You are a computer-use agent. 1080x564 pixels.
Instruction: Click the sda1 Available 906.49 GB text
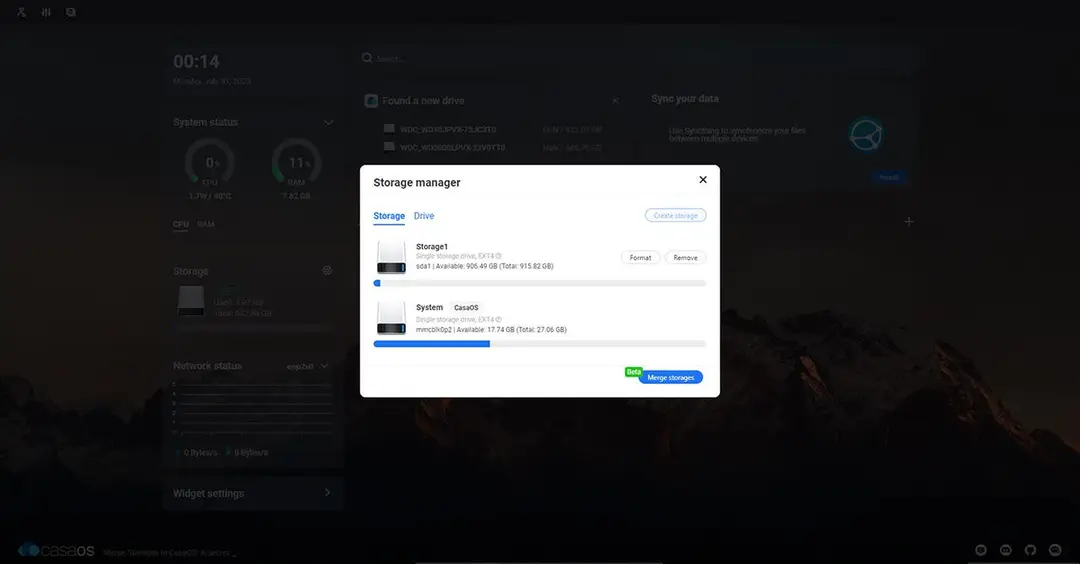pyautogui.click(x=484, y=267)
